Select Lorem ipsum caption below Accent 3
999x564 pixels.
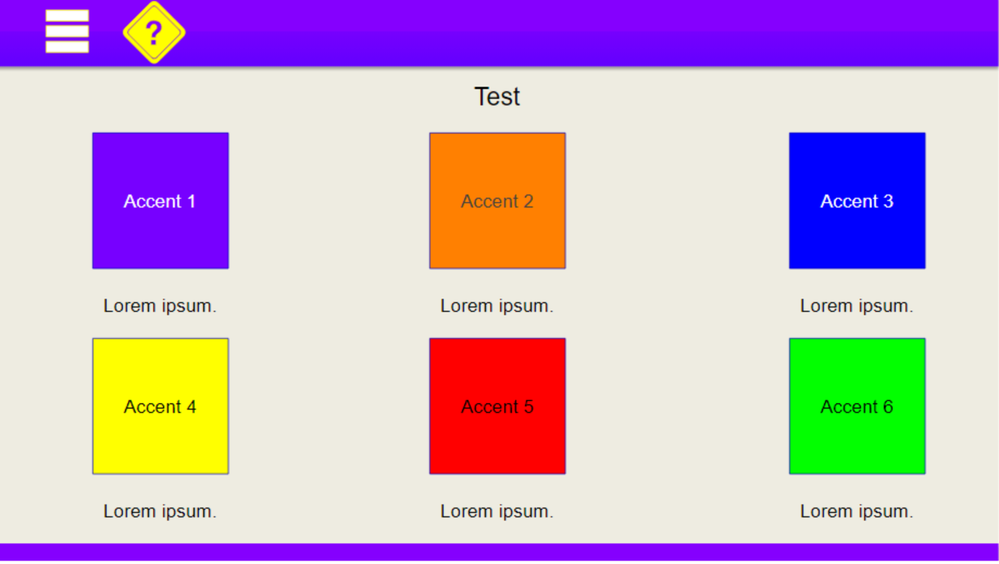point(857,306)
